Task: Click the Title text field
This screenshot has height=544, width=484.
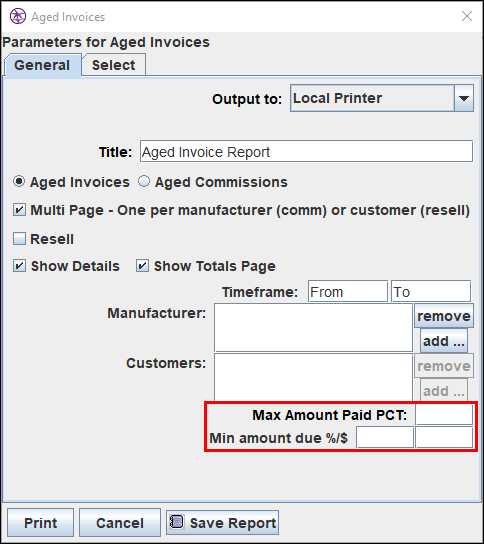Action: pos(306,151)
